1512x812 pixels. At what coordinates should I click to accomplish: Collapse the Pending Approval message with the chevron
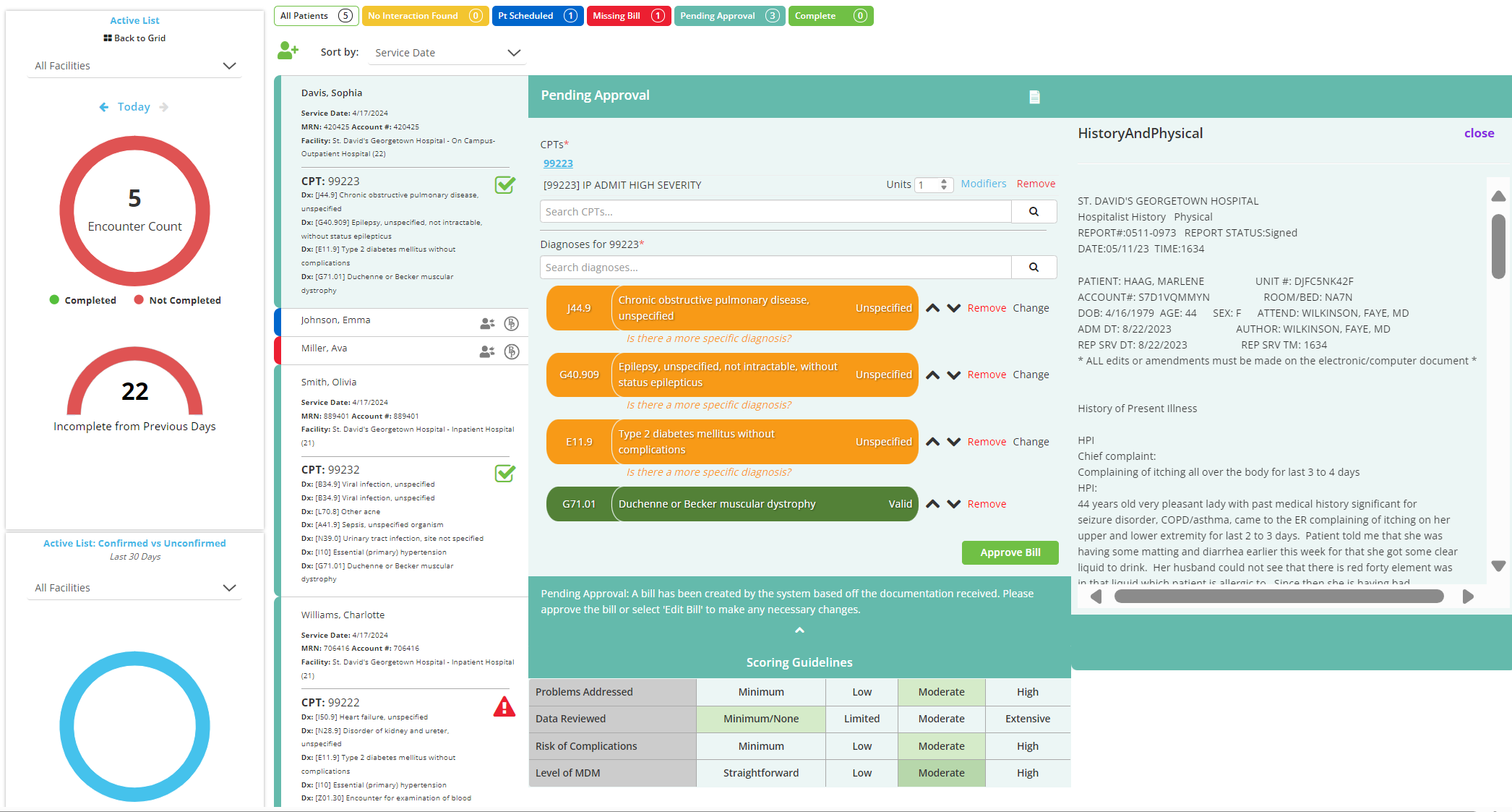[799, 630]
